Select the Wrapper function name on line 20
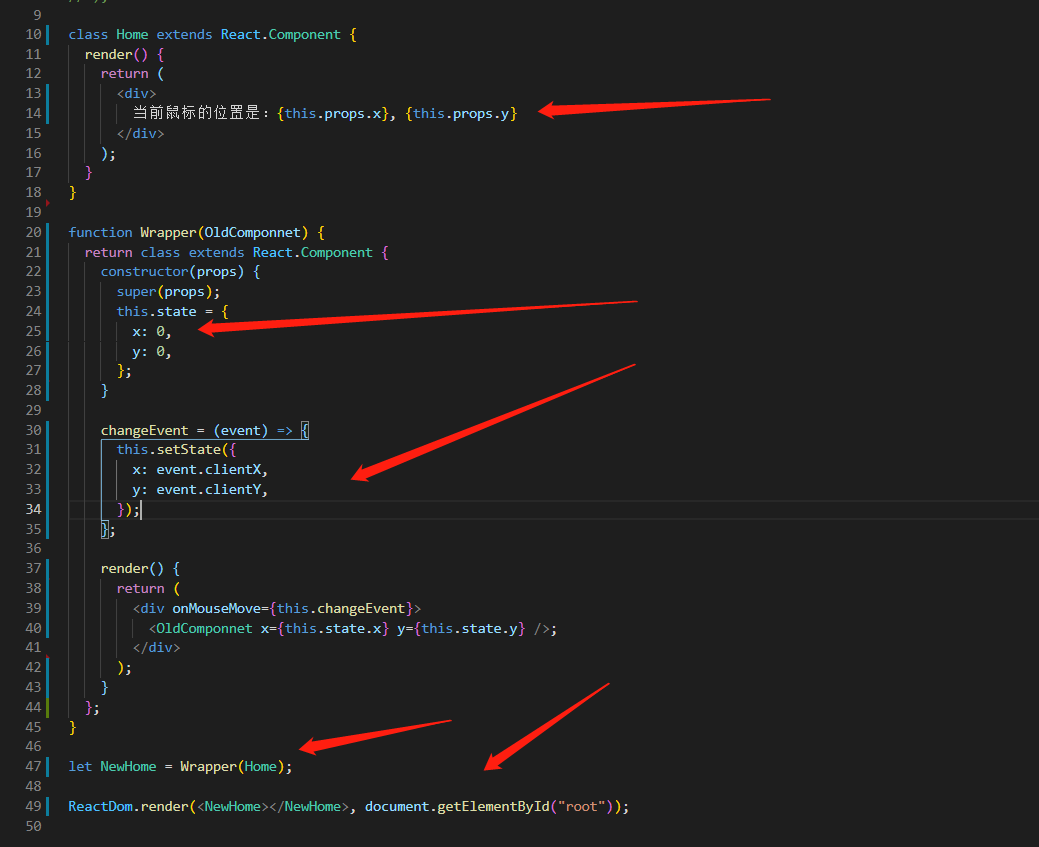Viewport: 1039px width, 847px height. pos(167,232)
